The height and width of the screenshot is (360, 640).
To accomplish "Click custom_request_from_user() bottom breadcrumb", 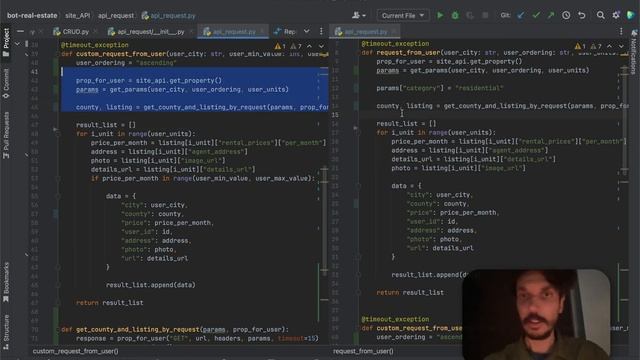I will point(76,351).
